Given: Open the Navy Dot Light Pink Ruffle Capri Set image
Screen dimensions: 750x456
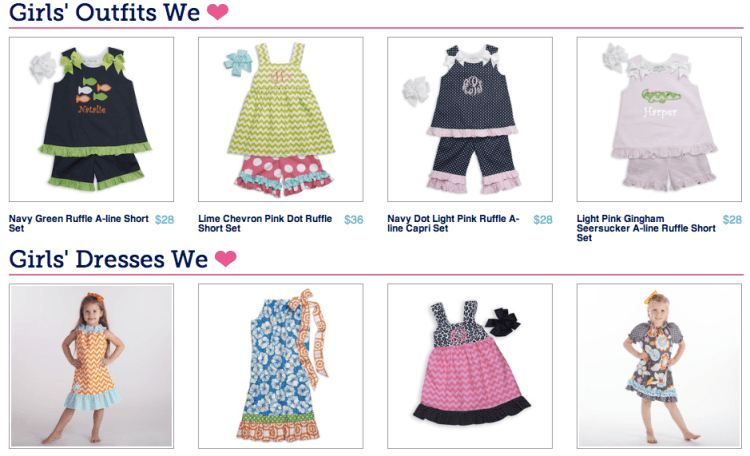Looking at the screenshot, I should coord(470,119).
